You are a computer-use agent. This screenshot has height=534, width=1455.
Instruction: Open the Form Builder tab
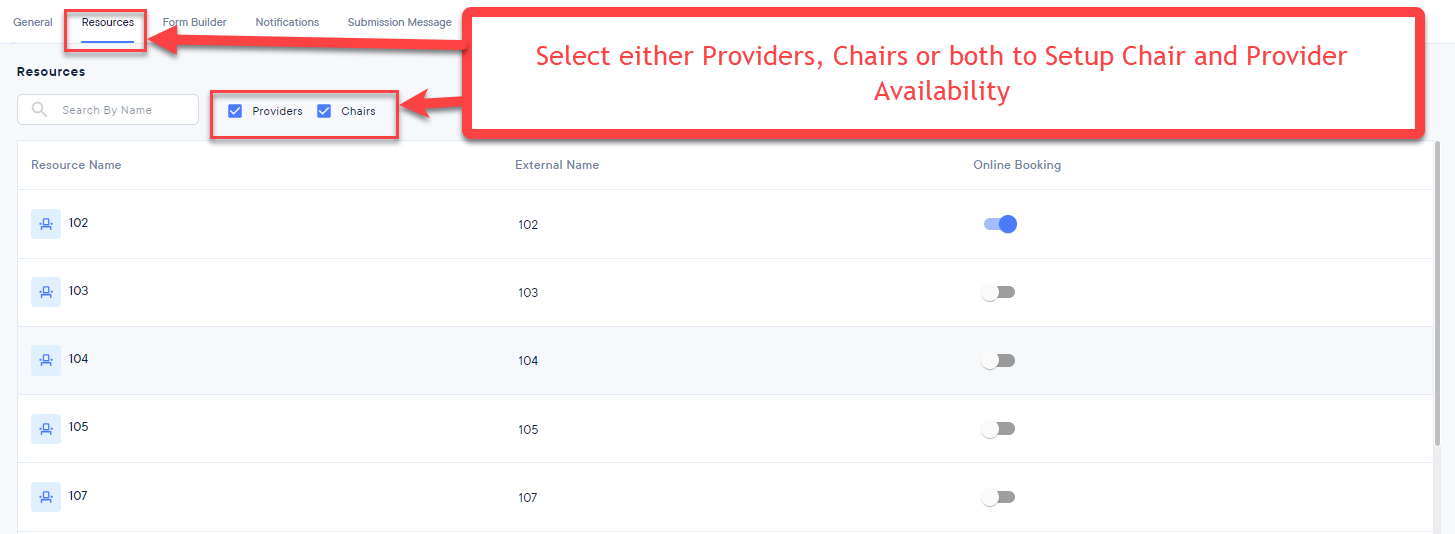click(195, 22)
